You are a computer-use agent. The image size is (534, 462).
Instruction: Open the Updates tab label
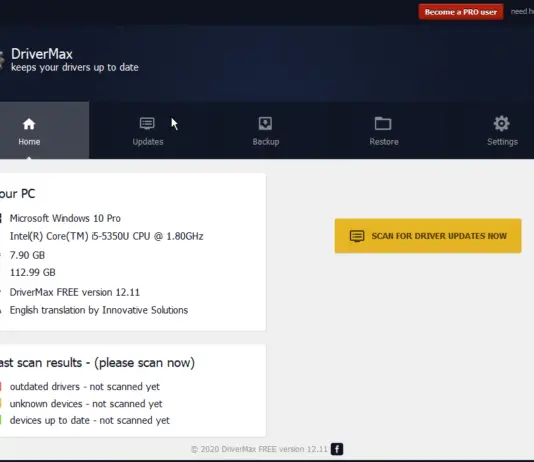148,142
